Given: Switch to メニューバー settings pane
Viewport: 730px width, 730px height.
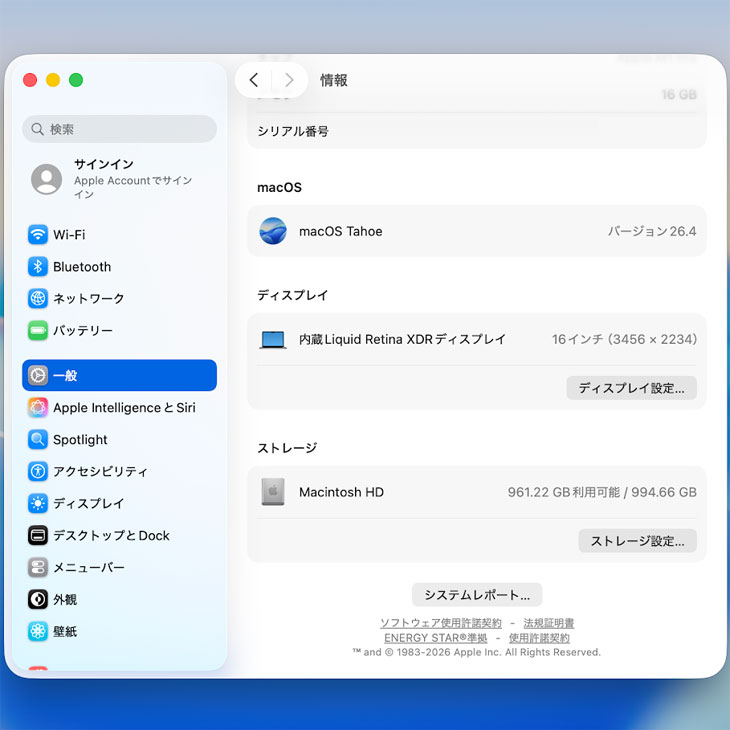Looking at the screenshot, I should [x=88, y=568].
